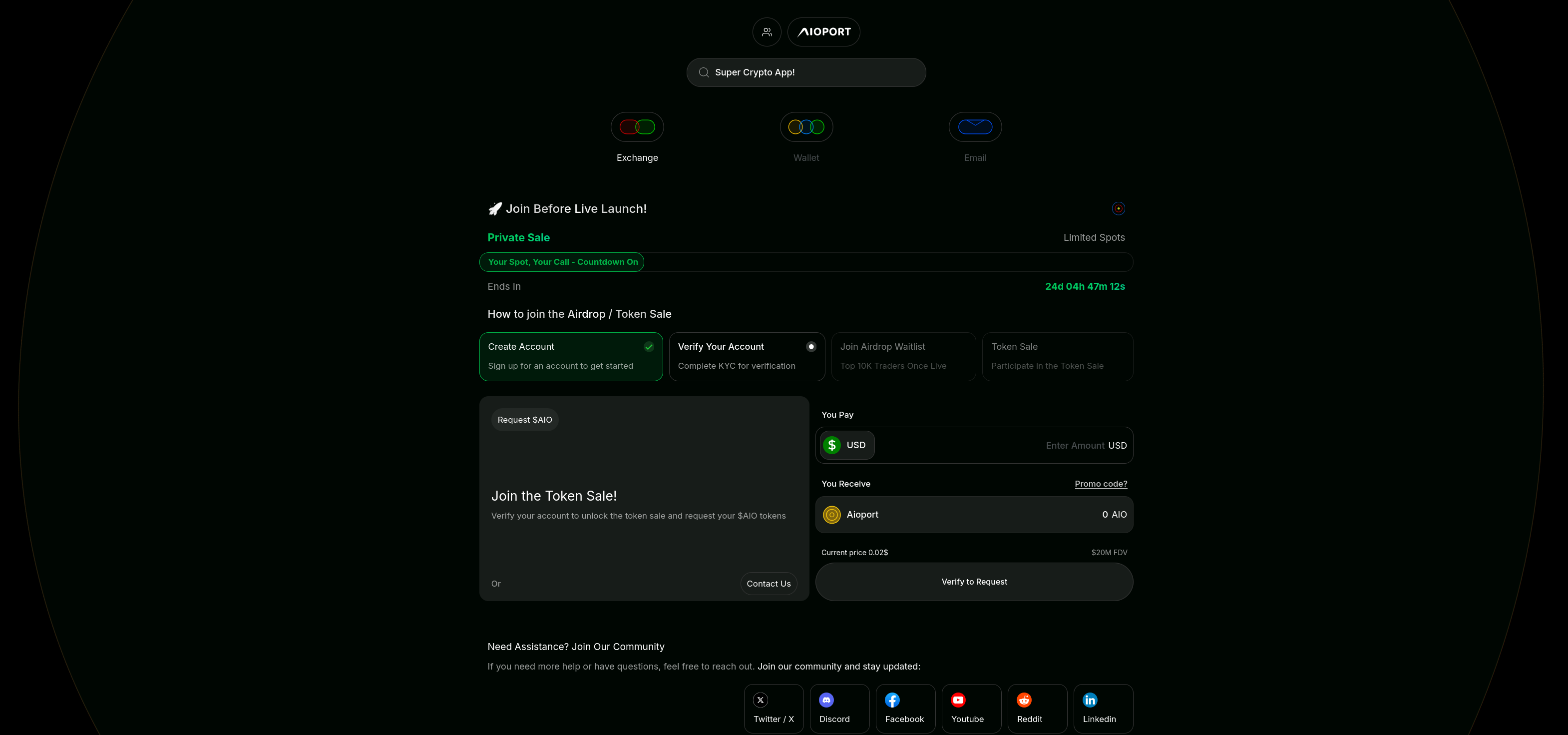The image size is (1568, 735).
Task: Select the Verify Your Account step
Action: pos(747,357)
